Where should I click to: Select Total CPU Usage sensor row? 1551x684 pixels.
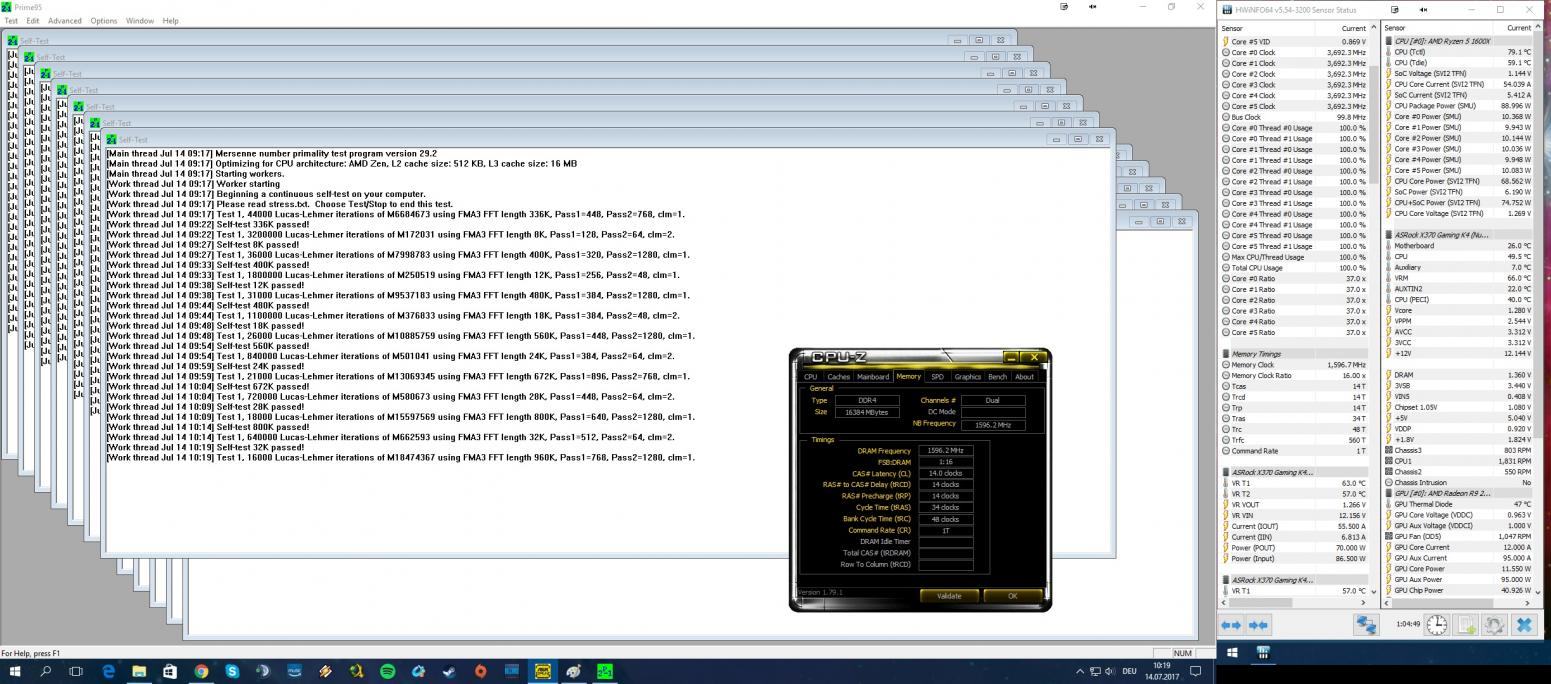1294,268
